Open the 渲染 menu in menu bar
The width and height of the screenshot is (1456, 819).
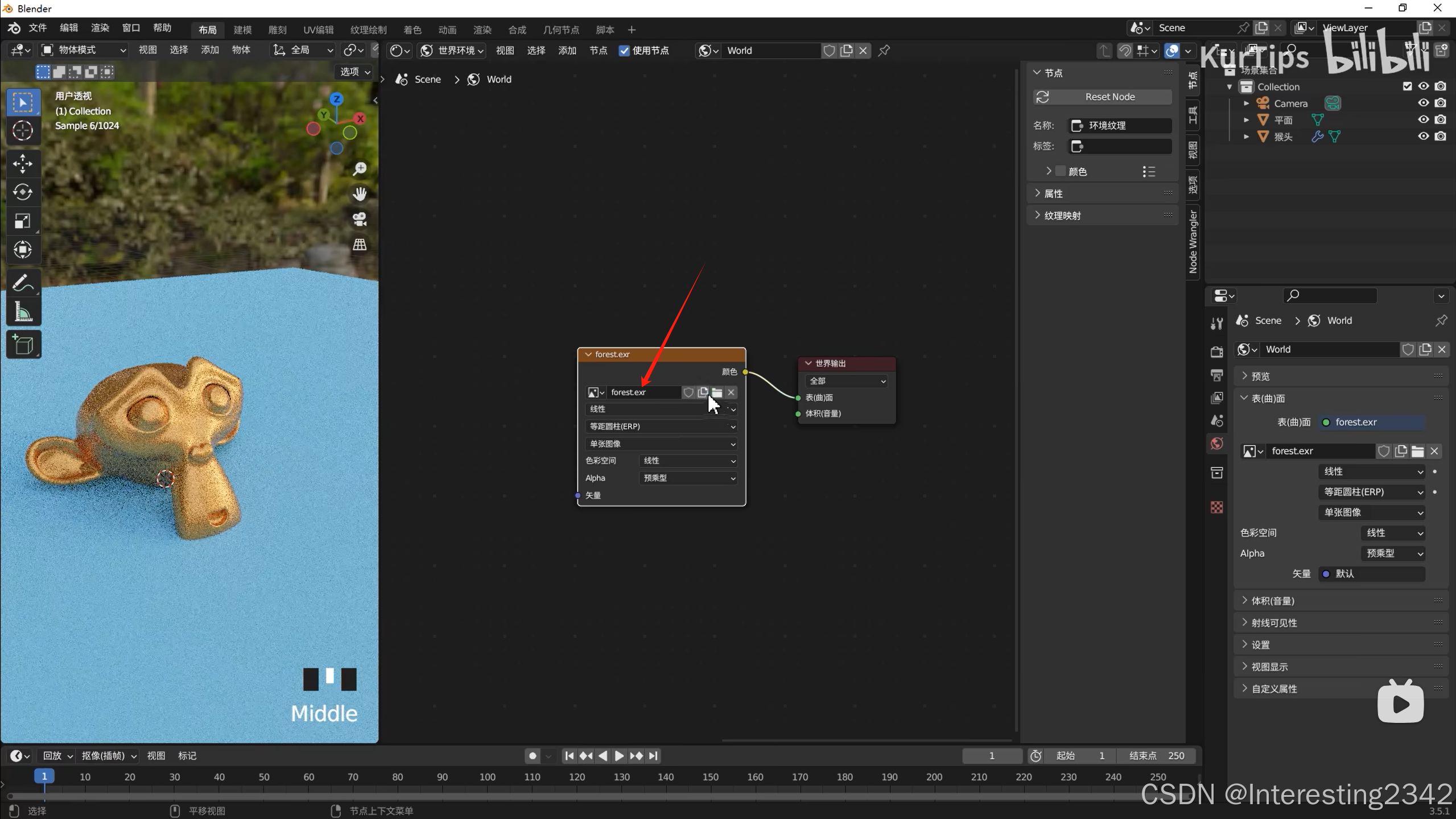[100, 28]
